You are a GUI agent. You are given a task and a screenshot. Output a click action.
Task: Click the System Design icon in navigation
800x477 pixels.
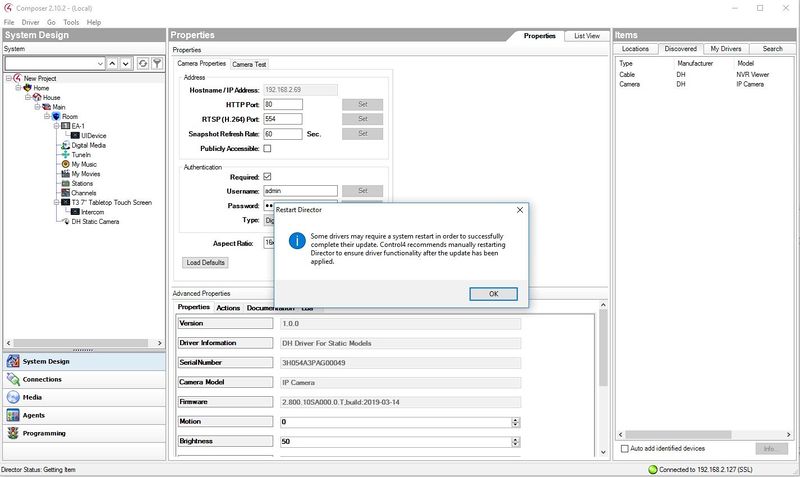coord(13,361)
